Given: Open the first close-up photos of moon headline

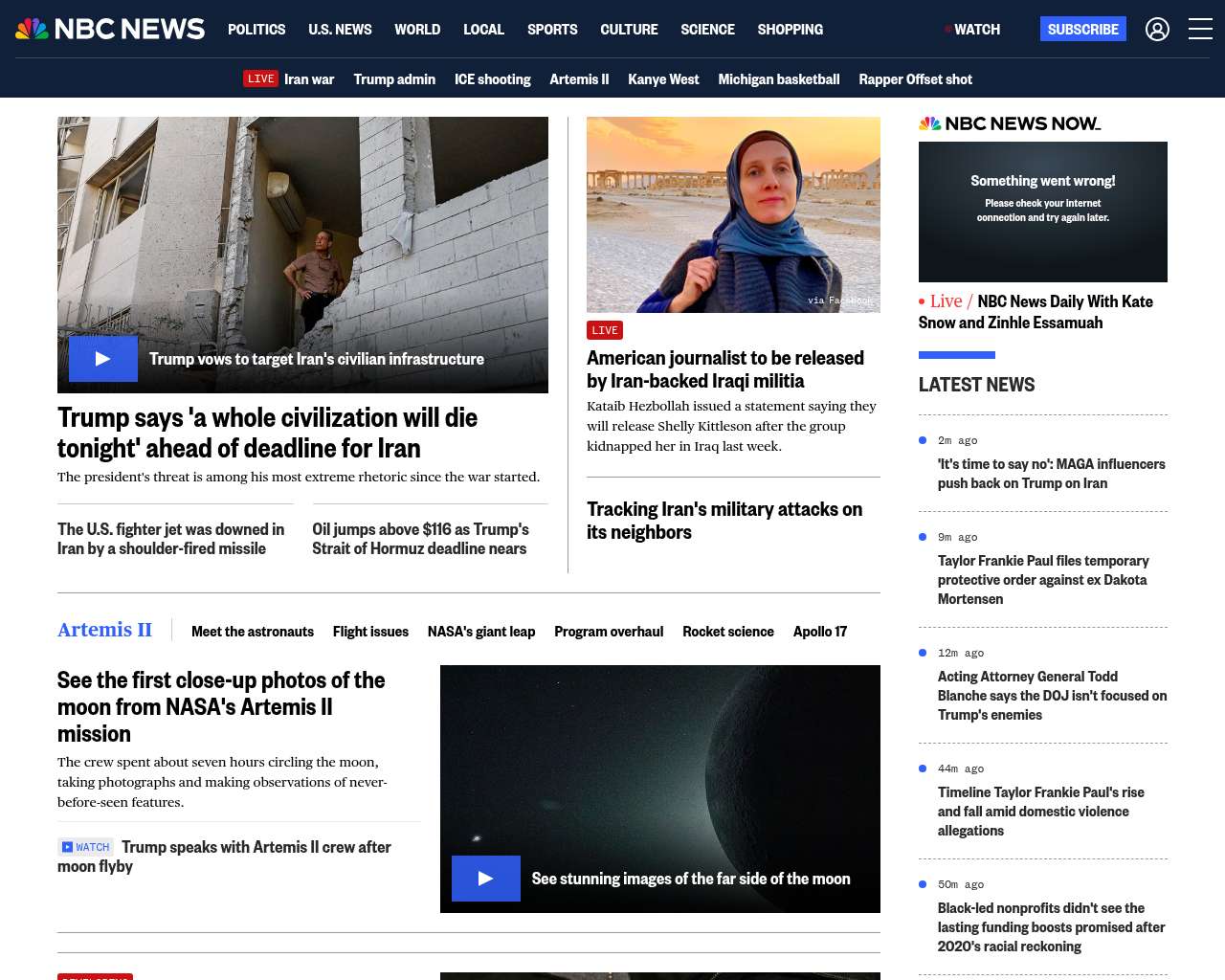Looking at the screenshot, I should coord(221,707).
